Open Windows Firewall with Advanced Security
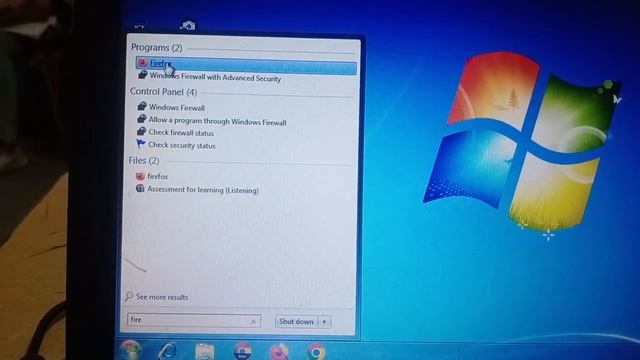The image size is (640, 360). pos(215,77)
